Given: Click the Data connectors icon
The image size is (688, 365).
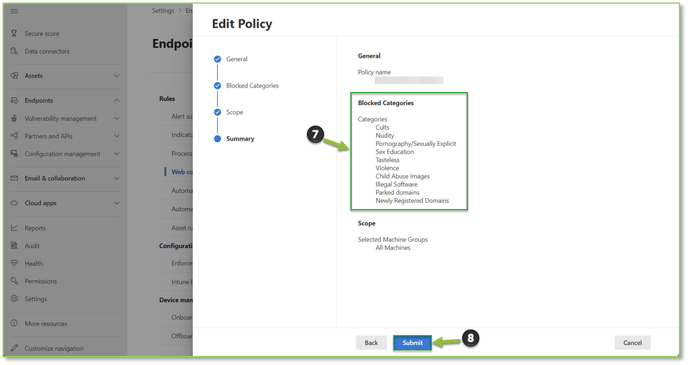Looking at the screenshot, I should click(14, 51).
